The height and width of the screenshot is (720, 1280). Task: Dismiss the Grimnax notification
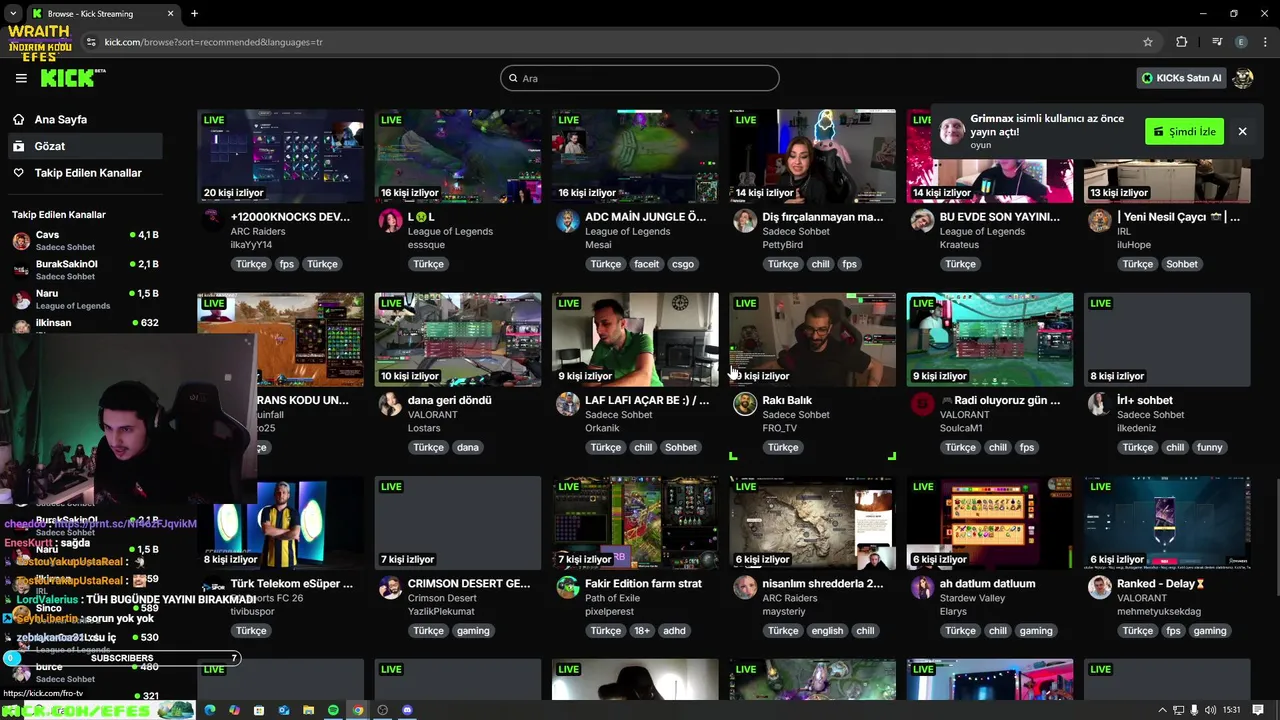1242,131
